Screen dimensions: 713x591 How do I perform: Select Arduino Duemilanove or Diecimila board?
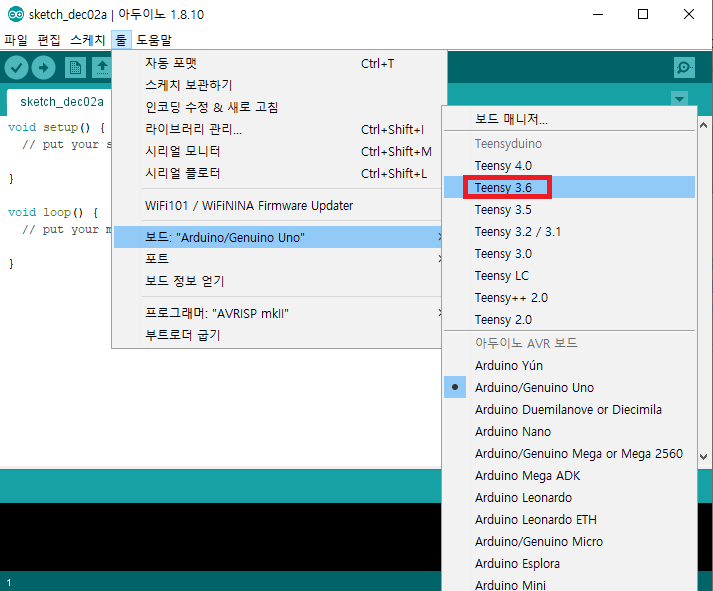pos(569,410)
